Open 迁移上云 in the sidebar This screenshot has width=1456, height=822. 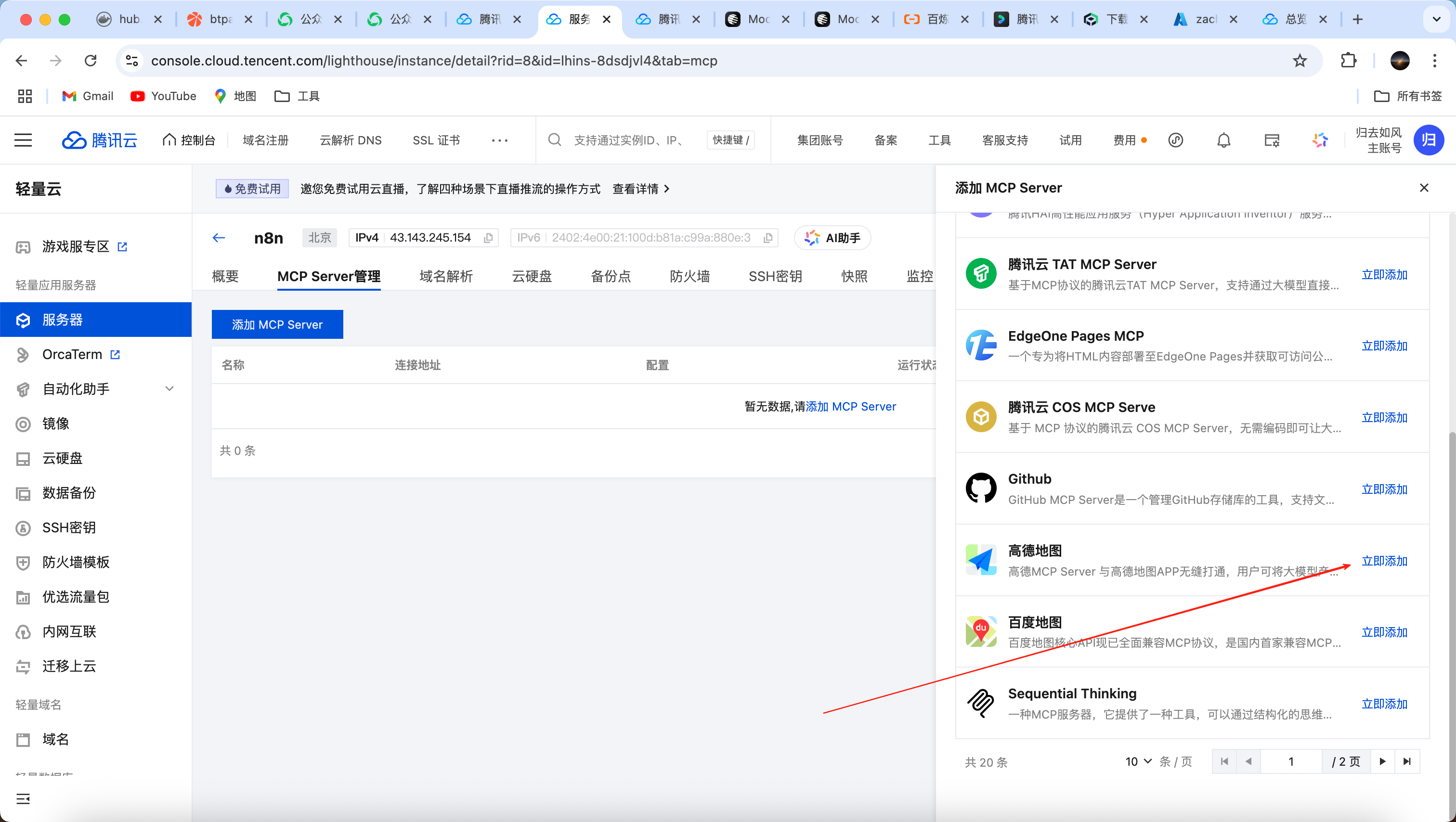pos(69,666)
